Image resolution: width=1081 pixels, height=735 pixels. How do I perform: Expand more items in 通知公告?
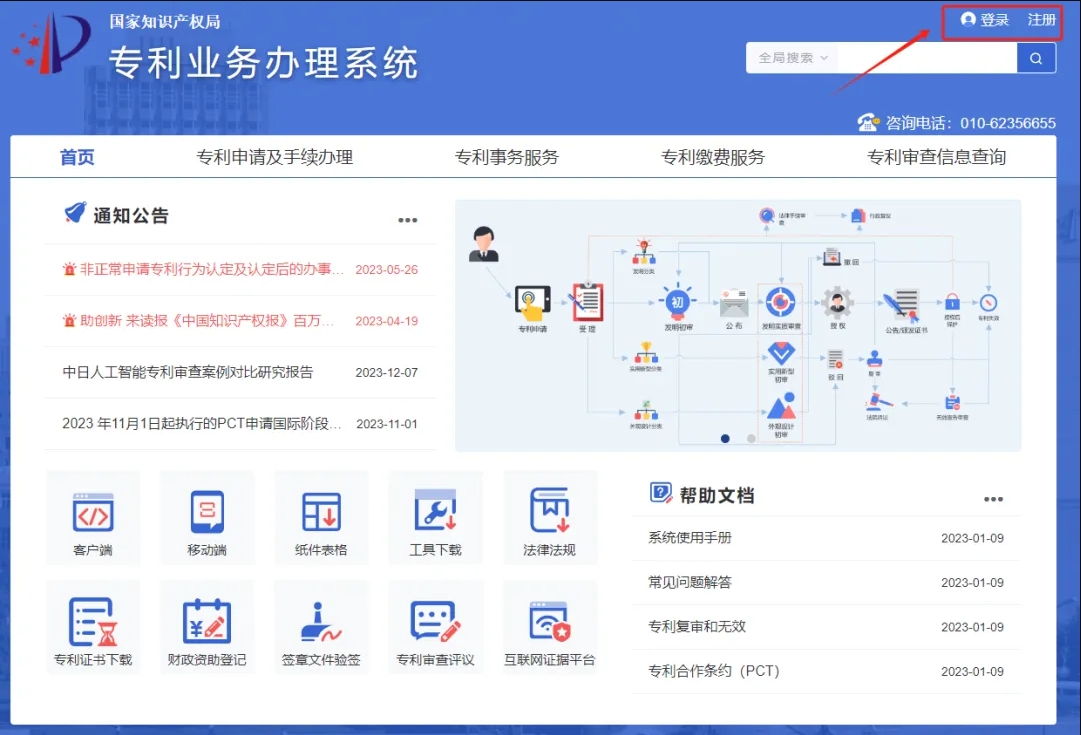(x=407, y=220)
